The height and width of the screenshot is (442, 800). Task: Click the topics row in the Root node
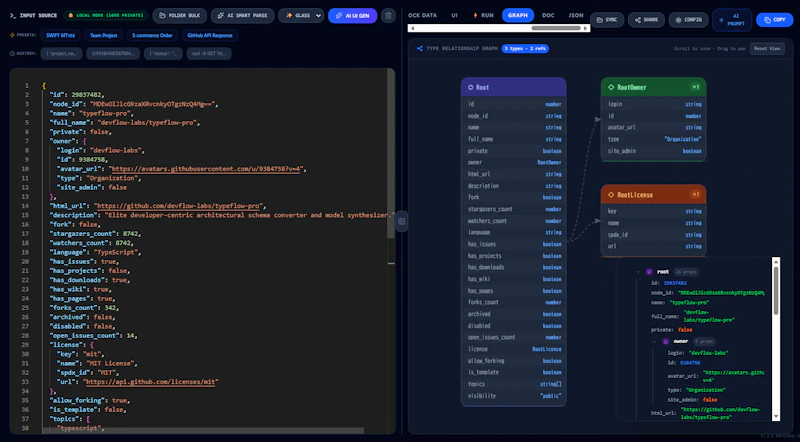[514, 384]
